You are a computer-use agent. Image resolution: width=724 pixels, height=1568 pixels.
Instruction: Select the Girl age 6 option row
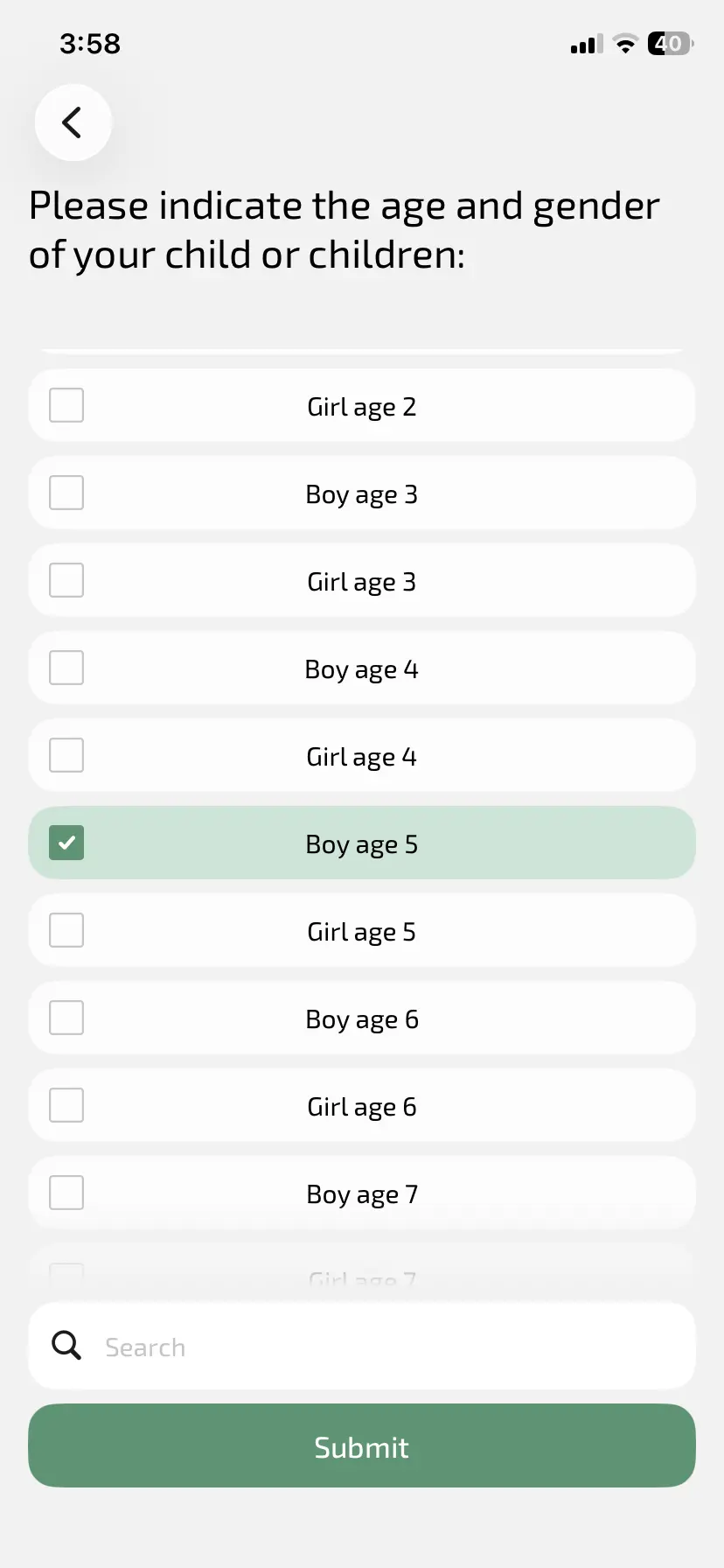(x=362, y=1105)
